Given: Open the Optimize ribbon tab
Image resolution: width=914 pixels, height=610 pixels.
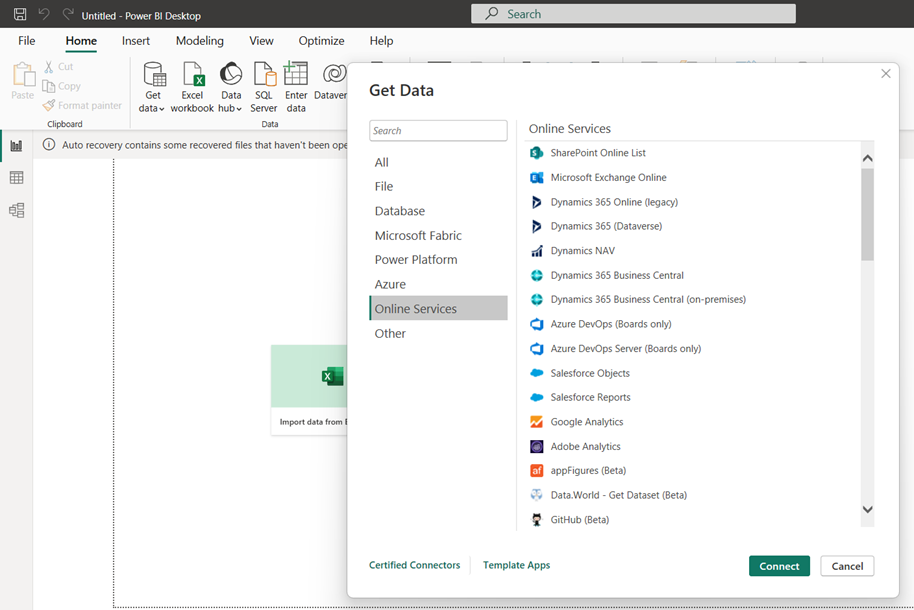Looking at the screenshot, I should [x=321, y=41].
